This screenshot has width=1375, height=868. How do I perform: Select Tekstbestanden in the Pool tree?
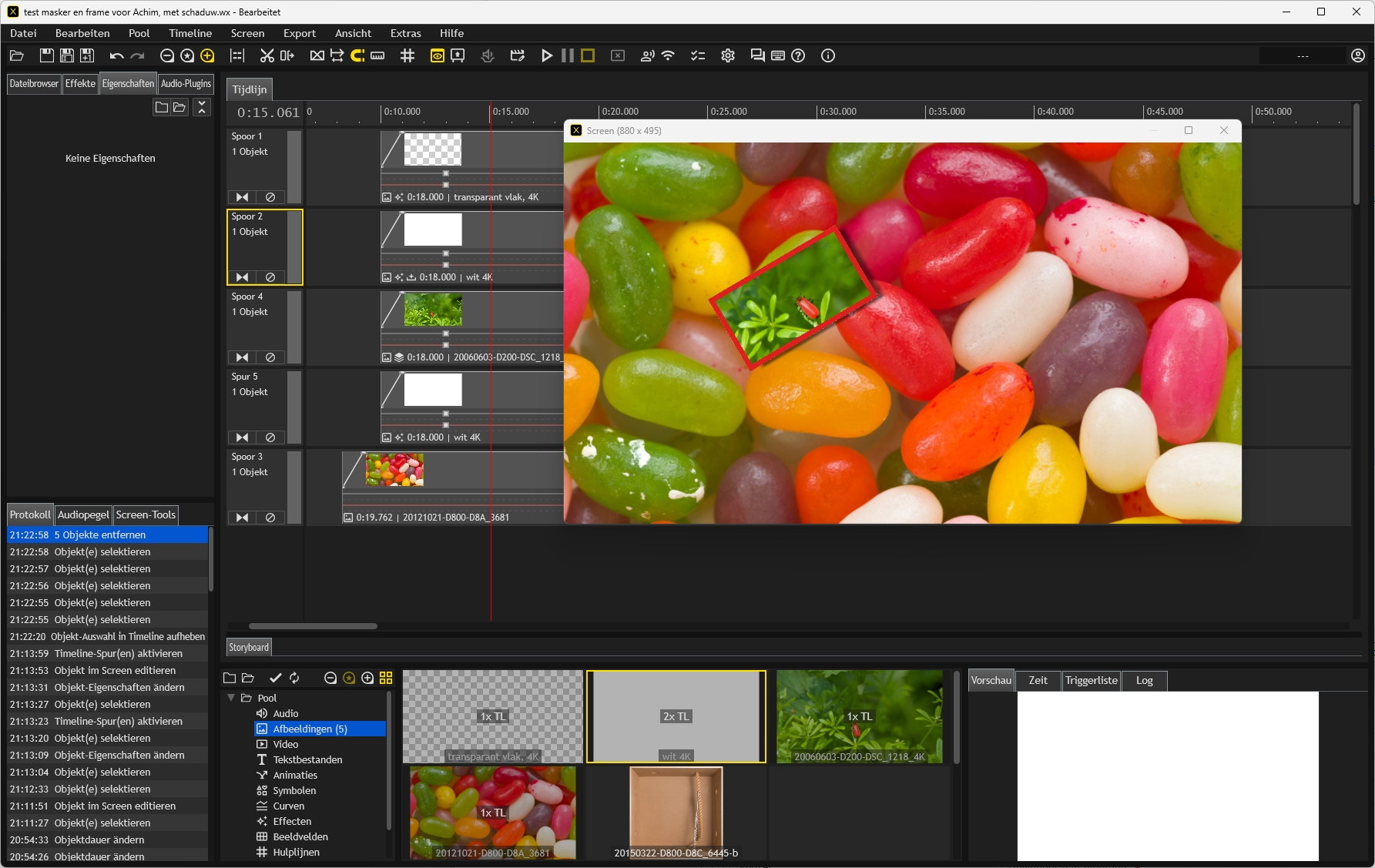pyautogui.click(x=307, y=759)
